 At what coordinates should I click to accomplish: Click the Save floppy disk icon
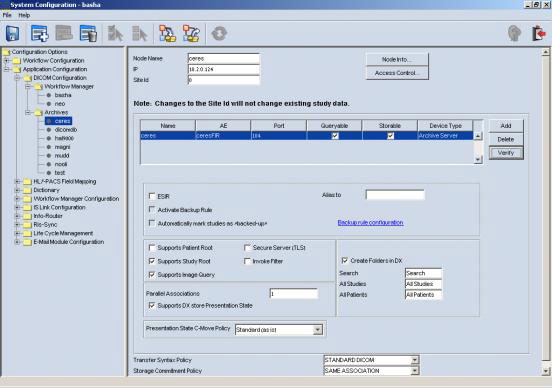[13, 33]
